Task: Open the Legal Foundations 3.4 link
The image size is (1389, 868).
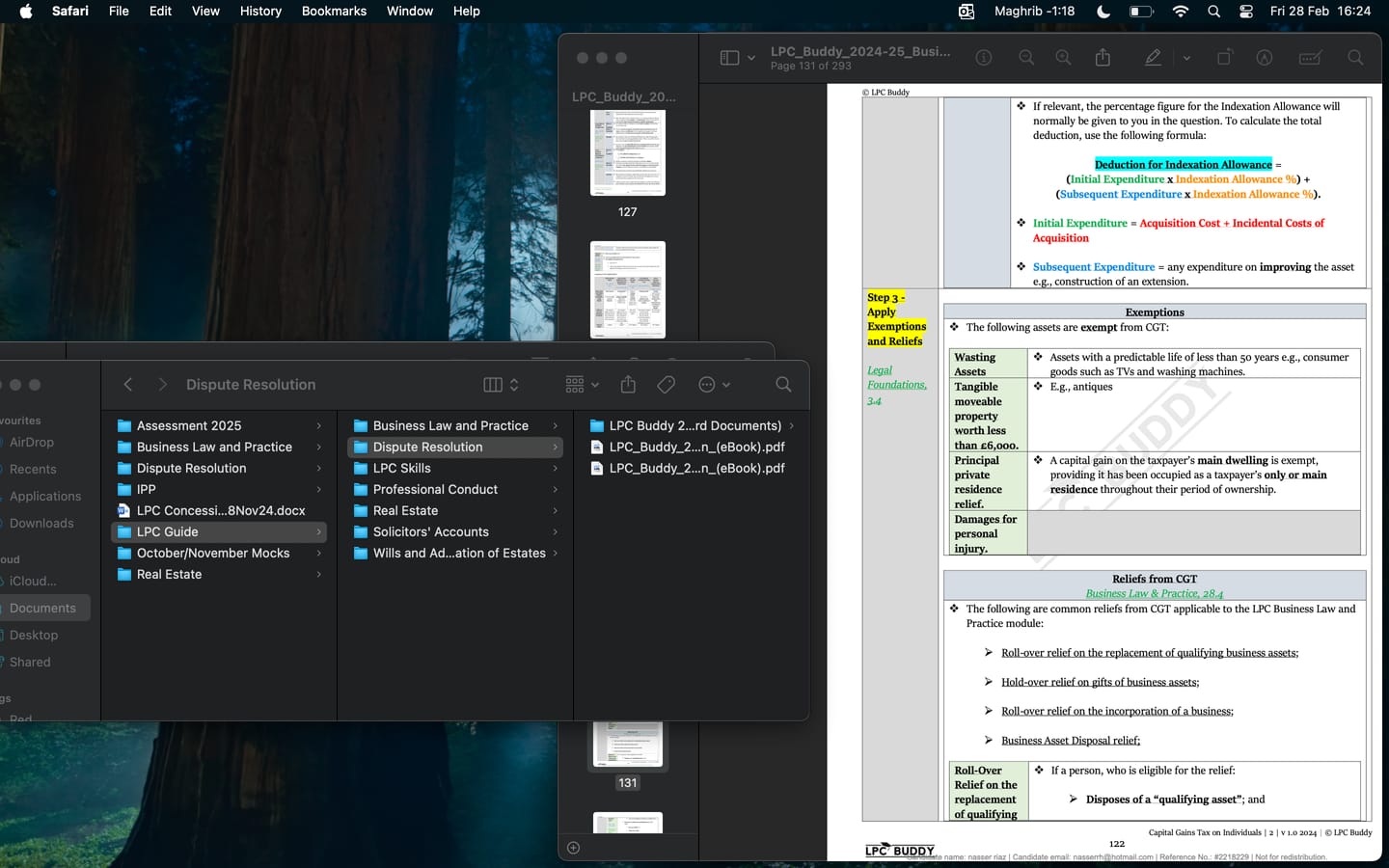Action: tap(896, 385)
